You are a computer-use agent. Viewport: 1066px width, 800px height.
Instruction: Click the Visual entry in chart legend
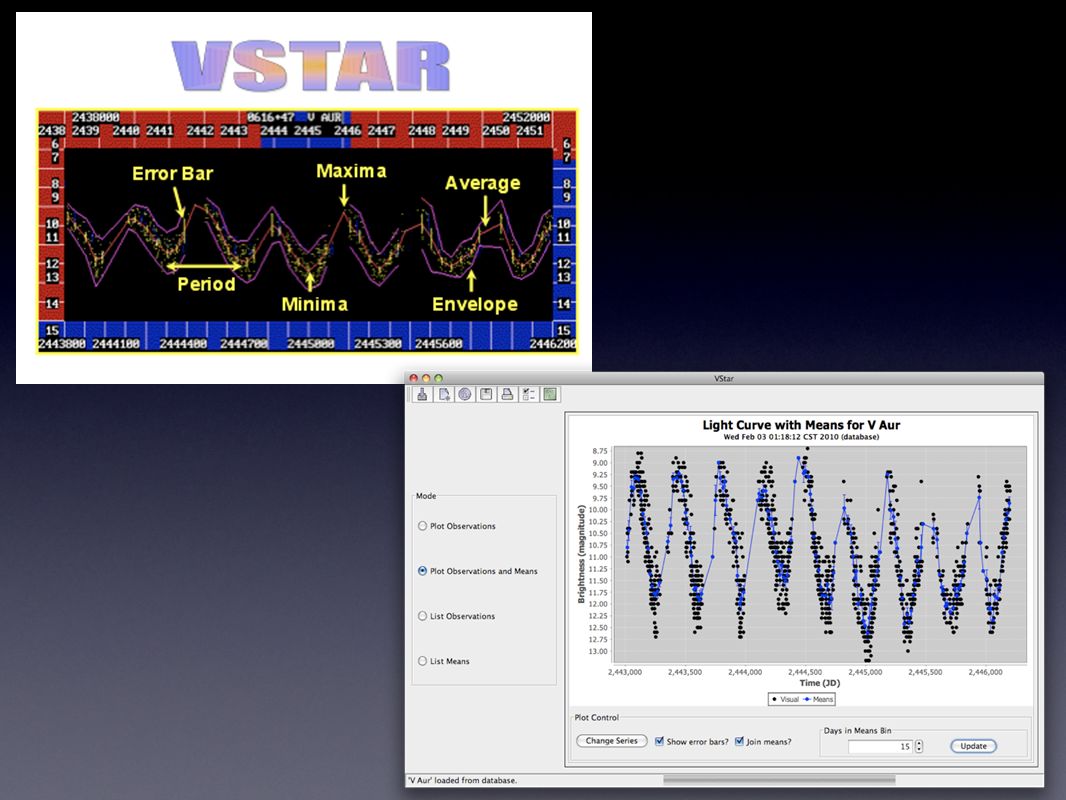click(x=785, y=699)
